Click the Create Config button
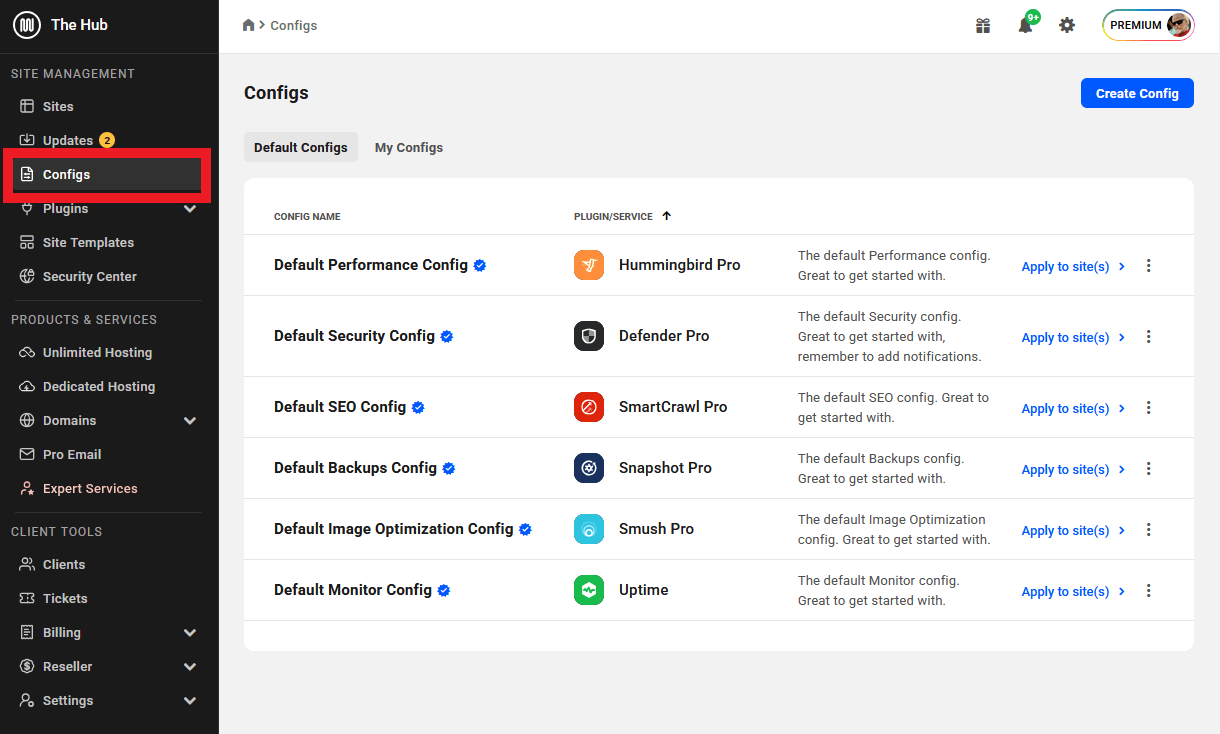1220x734 pixels. click(1137, 93)
